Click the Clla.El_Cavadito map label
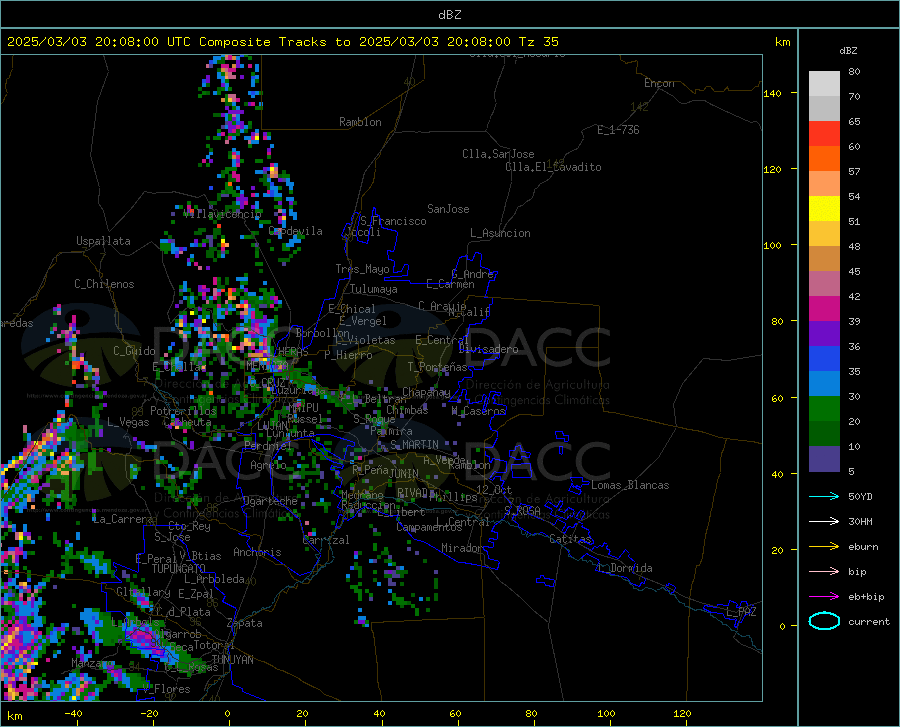 [x=553, y=167]
